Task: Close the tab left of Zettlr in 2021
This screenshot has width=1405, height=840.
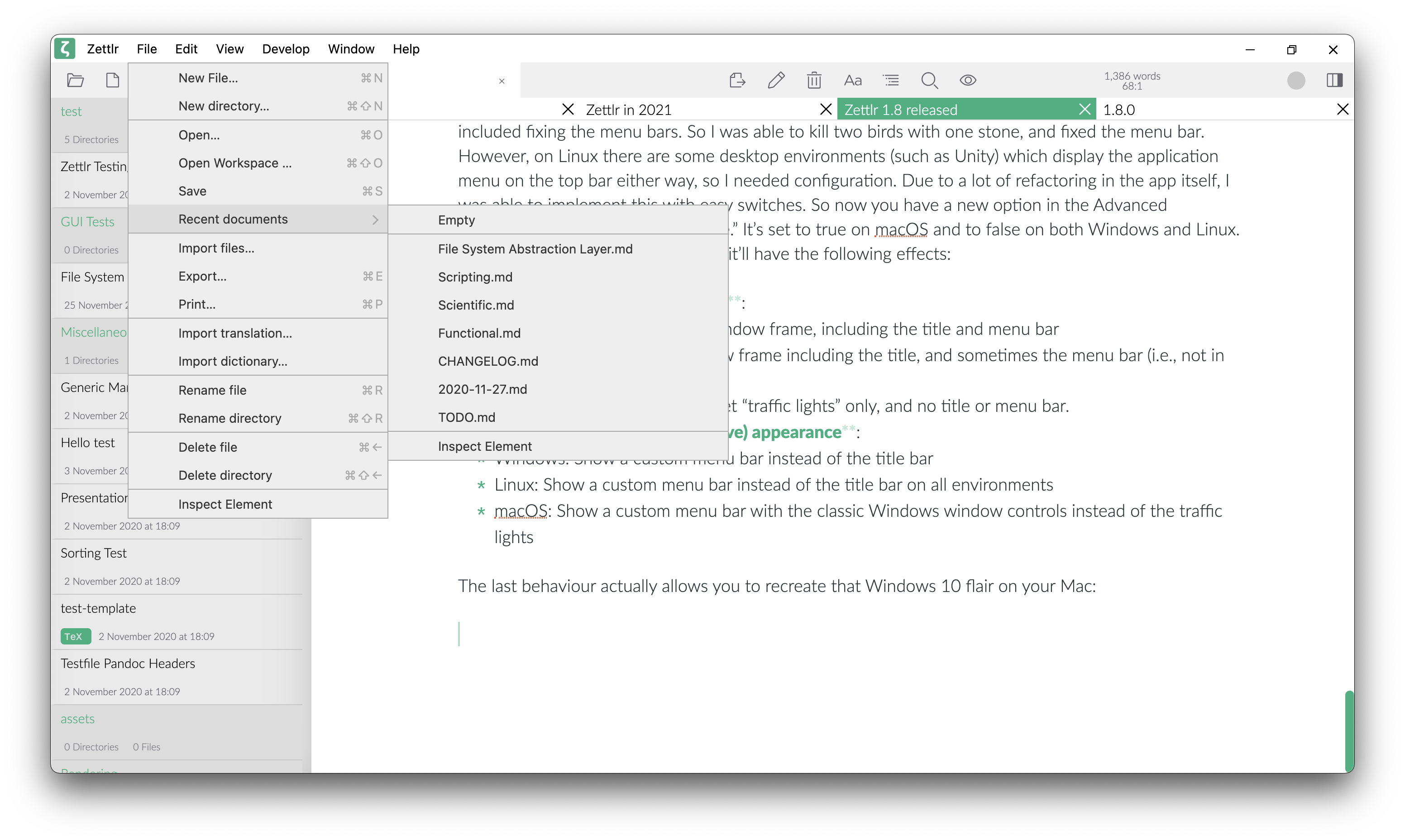Action: click(568, 109)
